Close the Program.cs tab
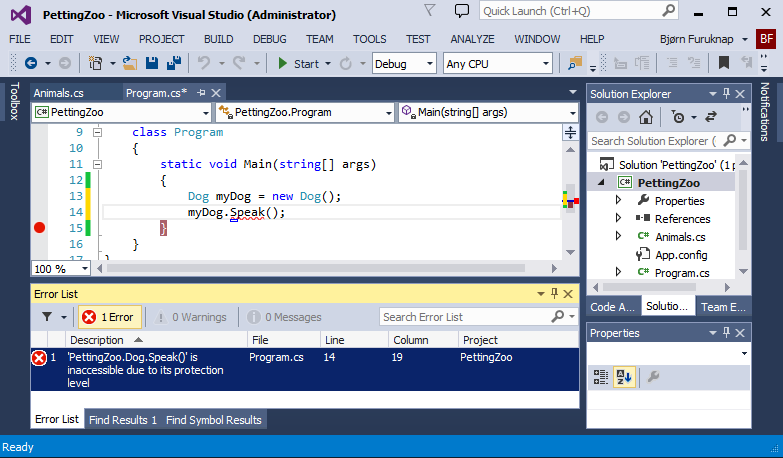 click(x=216, y=93)
